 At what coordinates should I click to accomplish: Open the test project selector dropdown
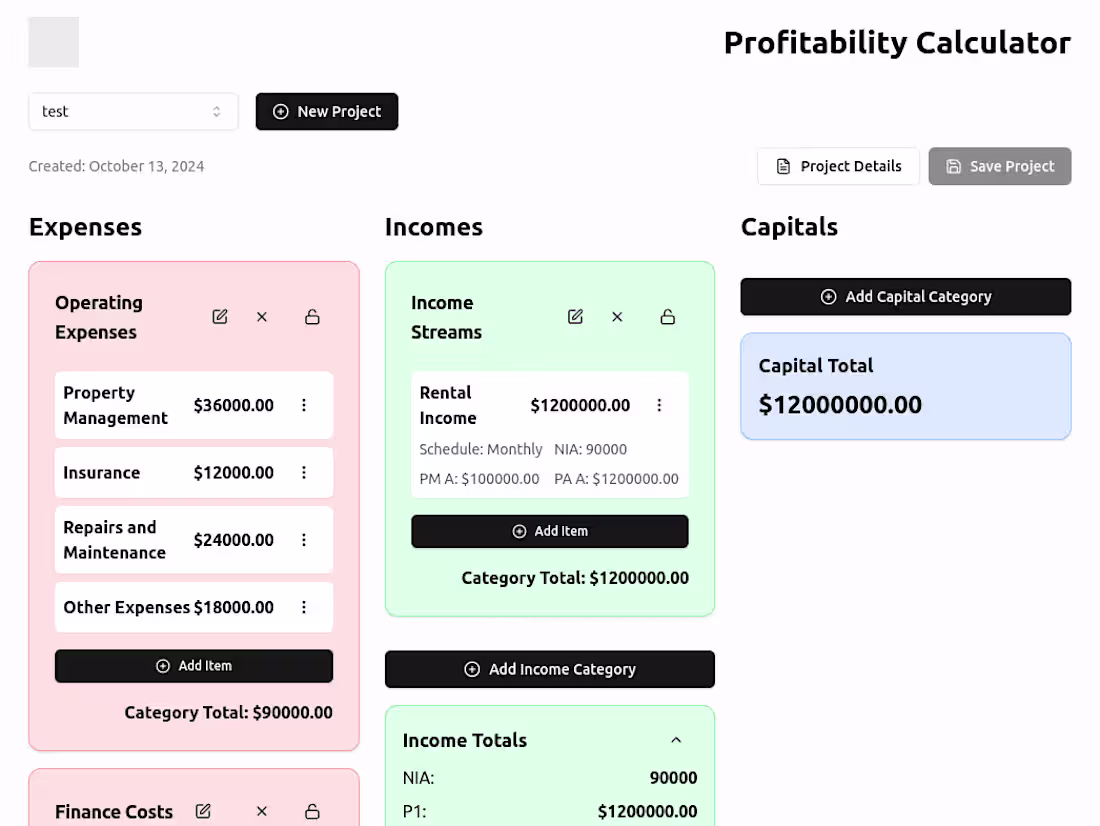pos(133,112)
